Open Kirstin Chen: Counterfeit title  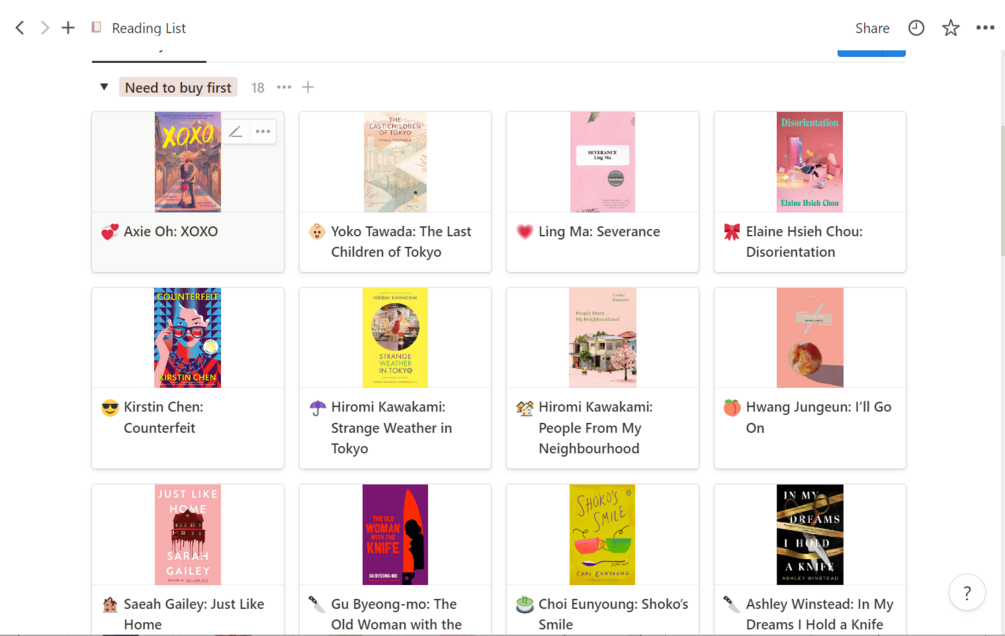point(163,417)
